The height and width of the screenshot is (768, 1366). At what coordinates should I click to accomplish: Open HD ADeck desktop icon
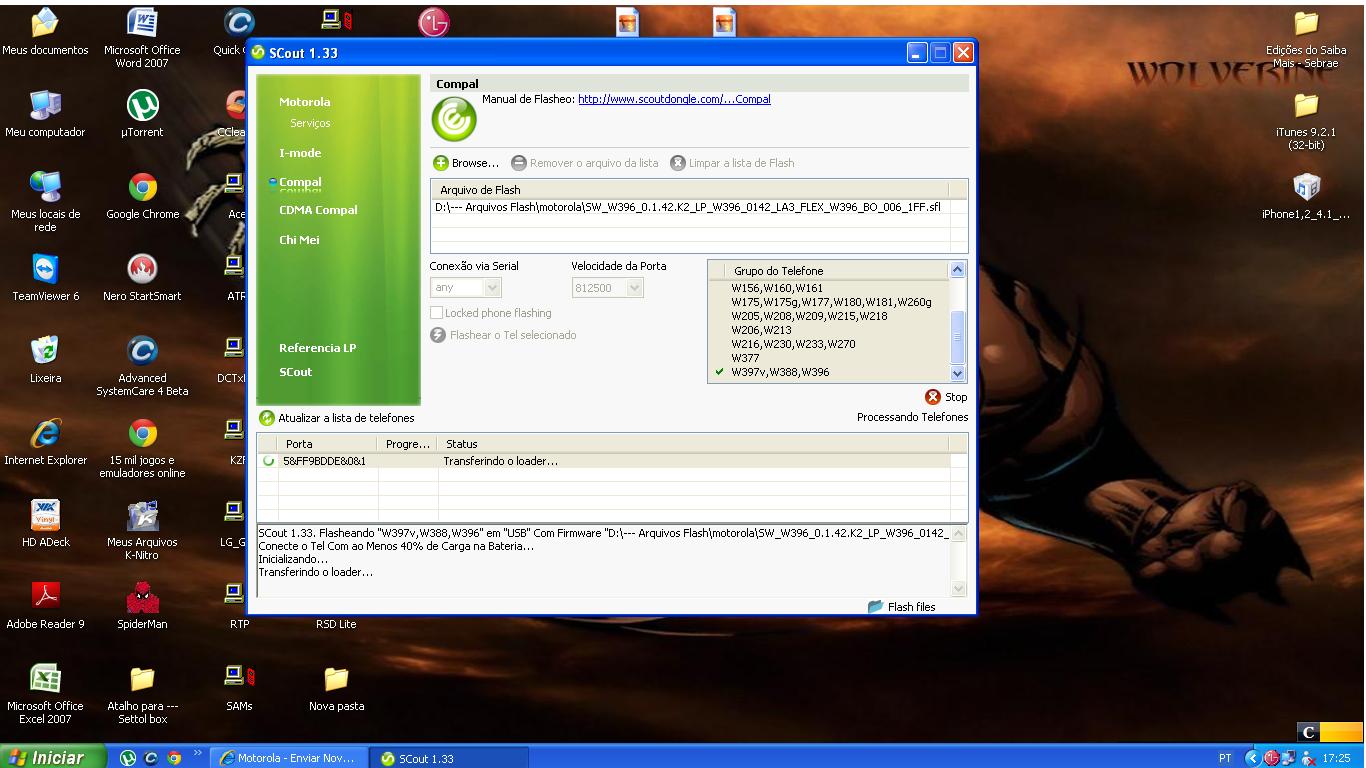[x=45, y=524]
